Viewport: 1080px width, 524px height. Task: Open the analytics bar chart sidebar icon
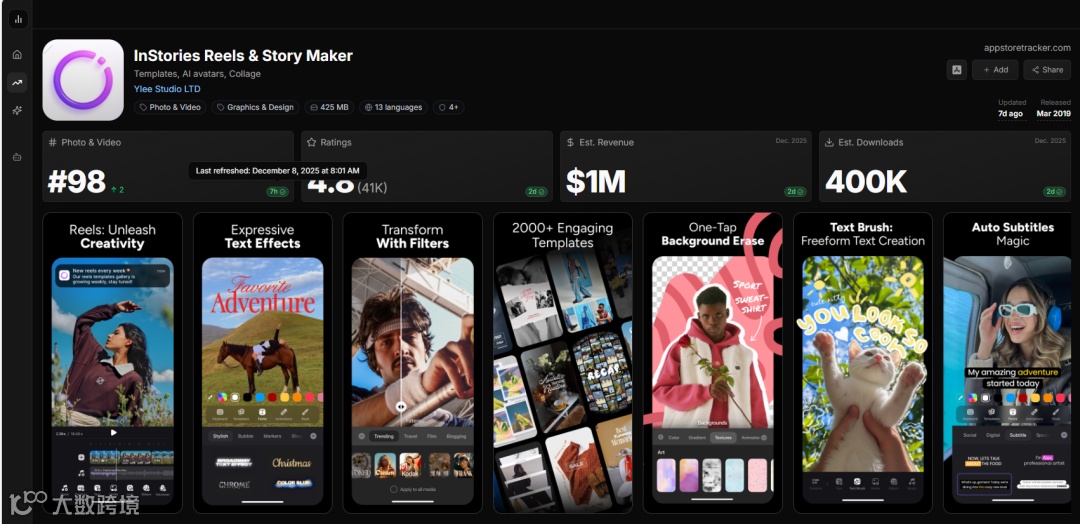[x=19, y=19]
